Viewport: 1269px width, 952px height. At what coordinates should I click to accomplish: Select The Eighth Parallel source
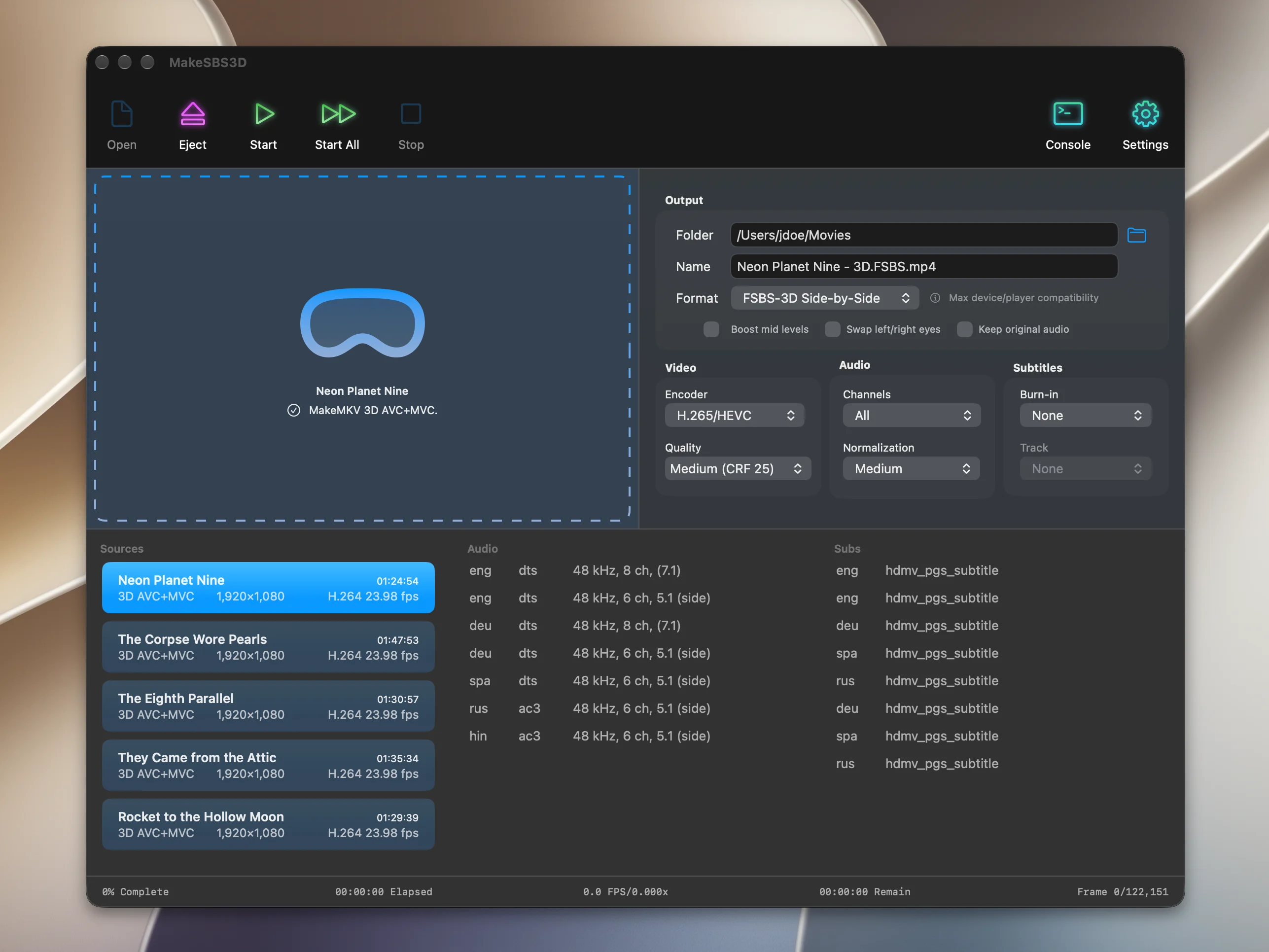269,706
